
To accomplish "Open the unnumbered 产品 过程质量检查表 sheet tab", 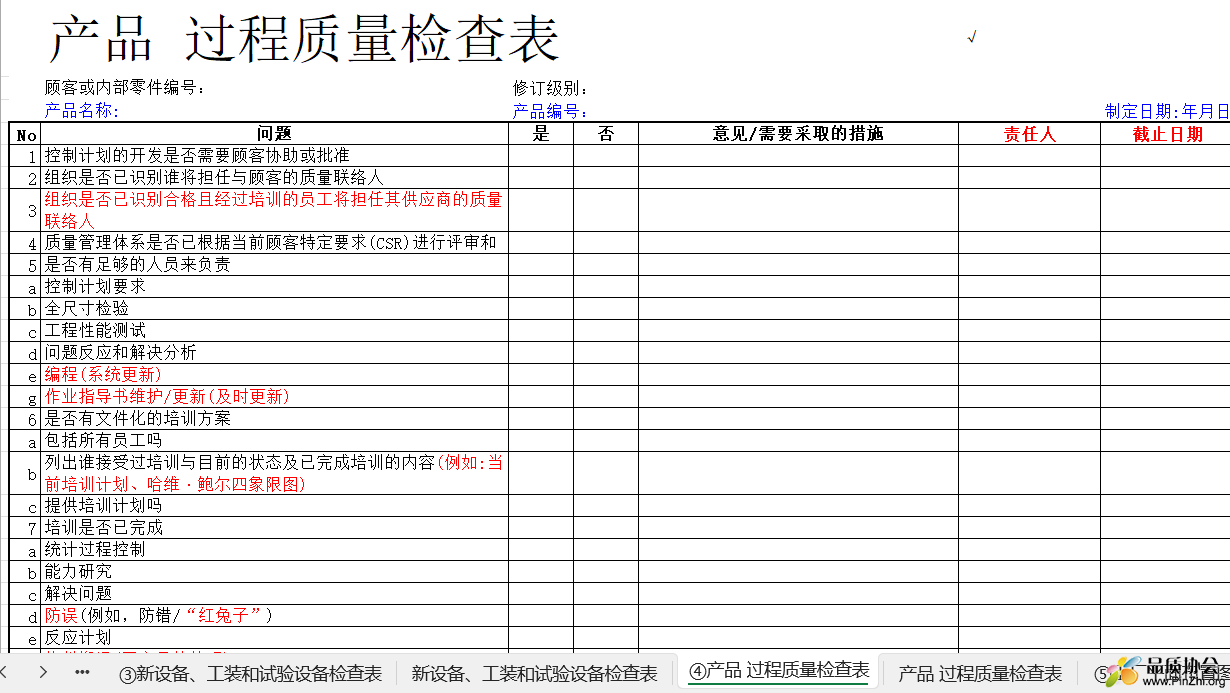I will coord(980,674).
